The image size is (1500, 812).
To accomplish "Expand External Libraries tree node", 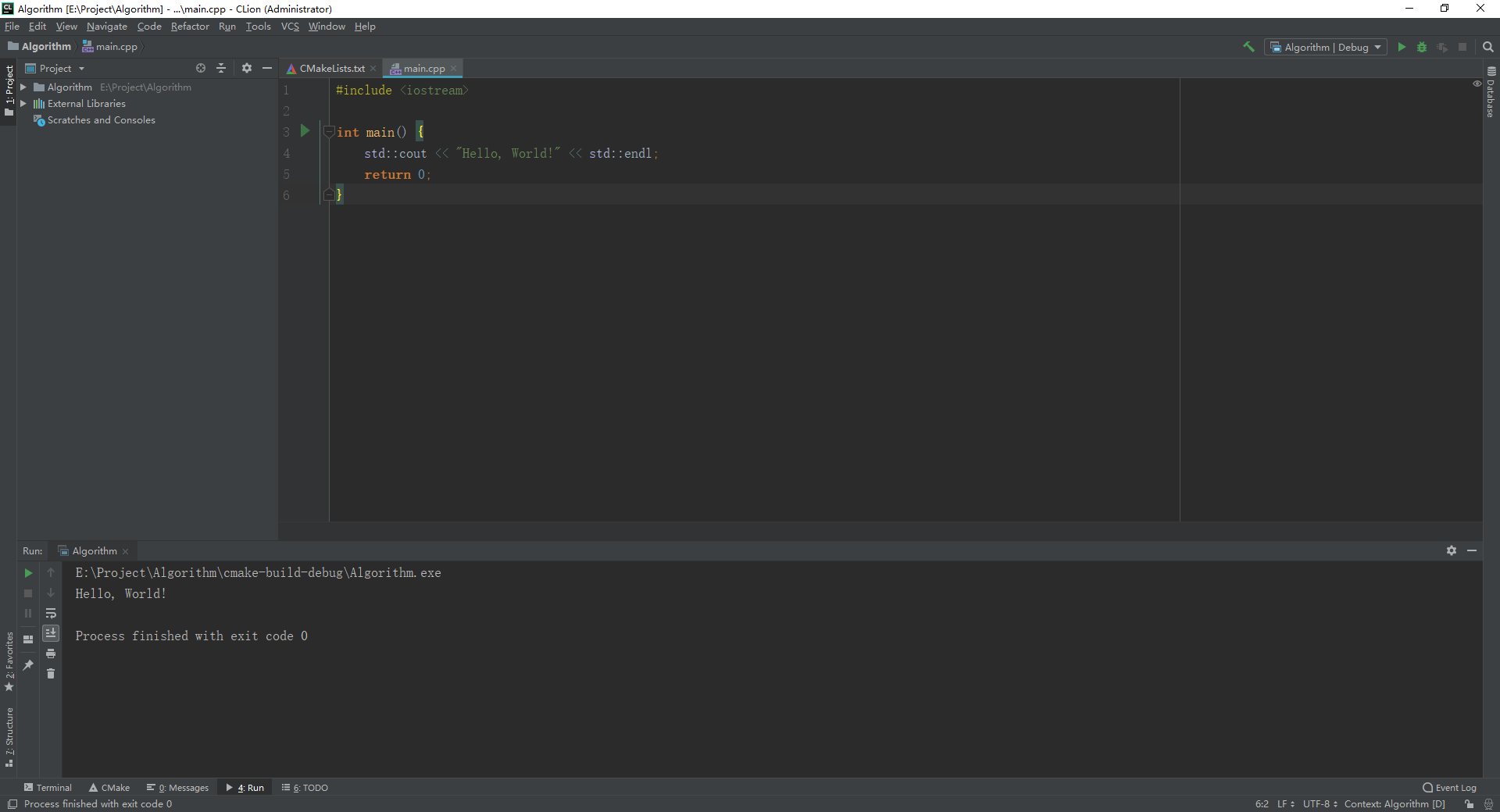I will click(23, 104).
